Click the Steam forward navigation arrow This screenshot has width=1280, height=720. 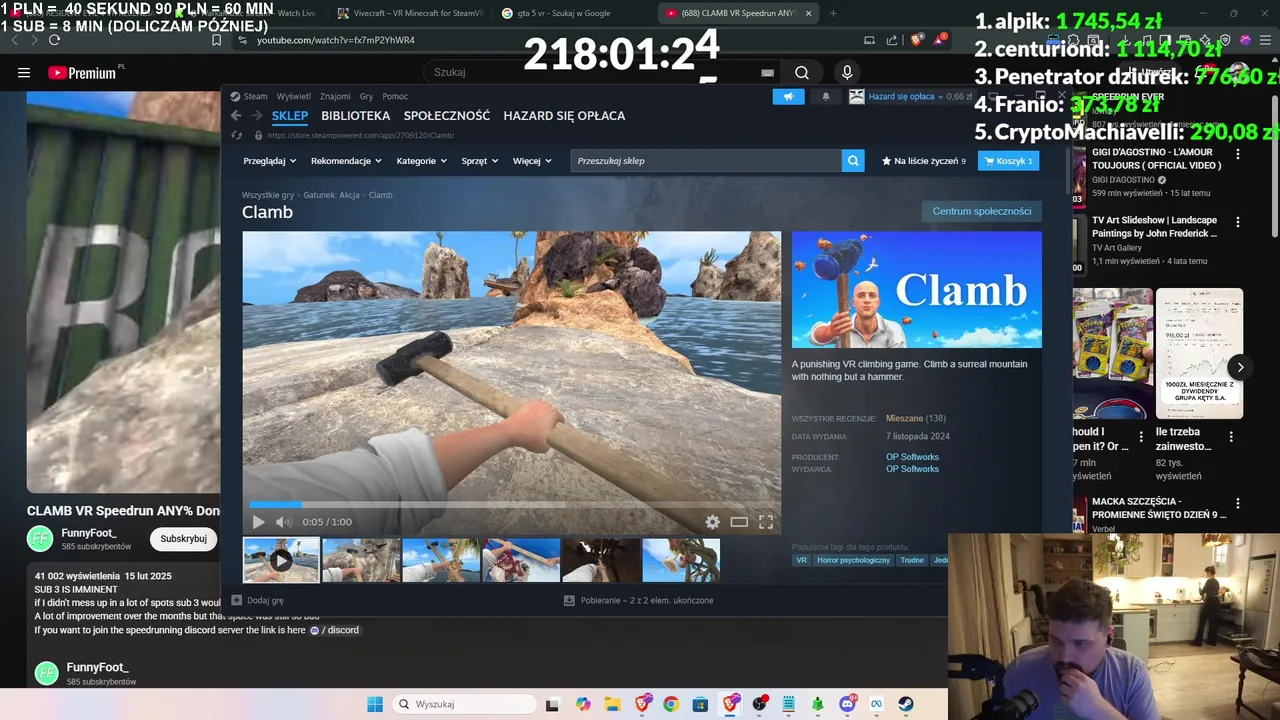pyautogui.click(x=257, y=116)
